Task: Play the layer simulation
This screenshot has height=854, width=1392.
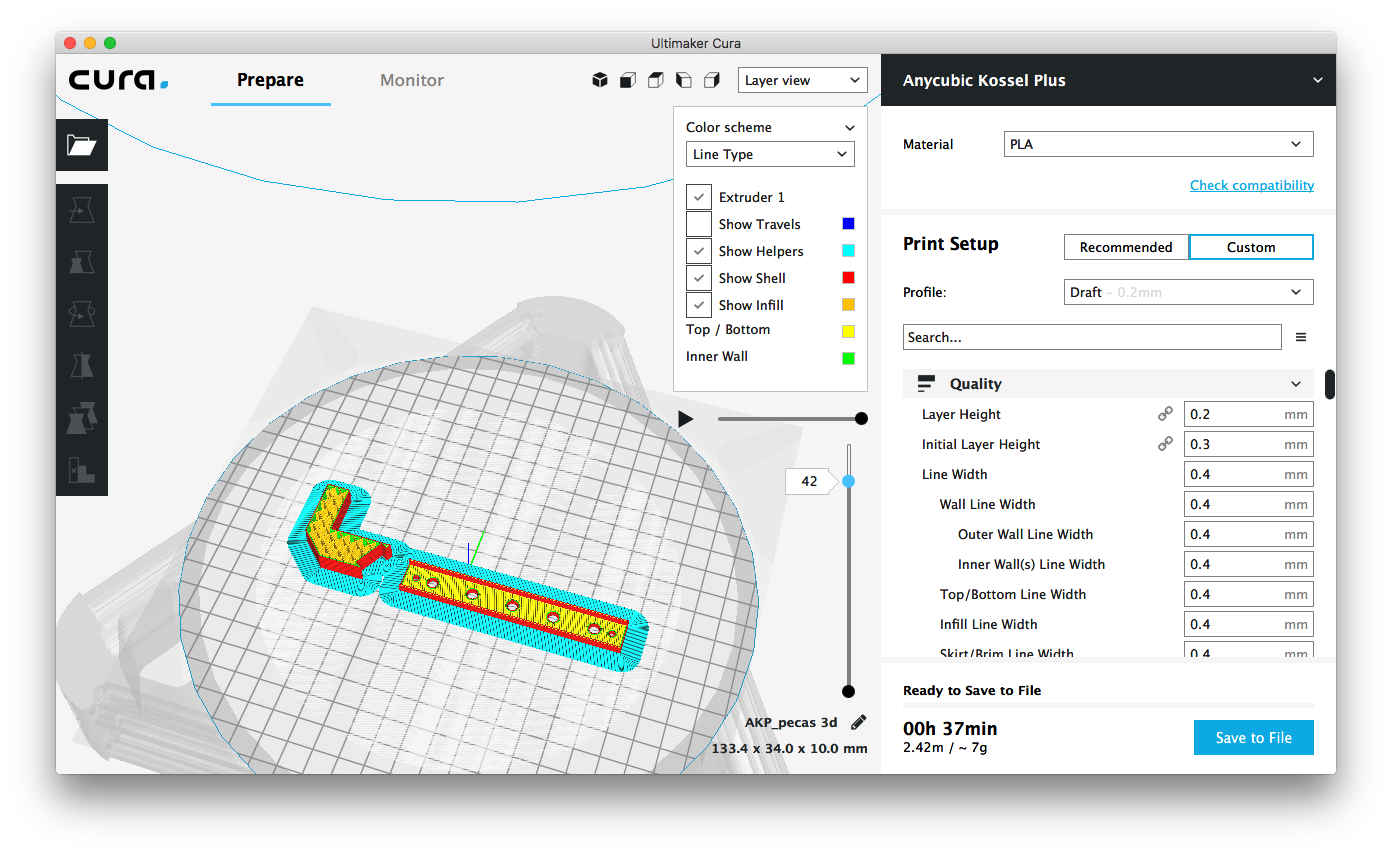Action: (x=686, y=419)
